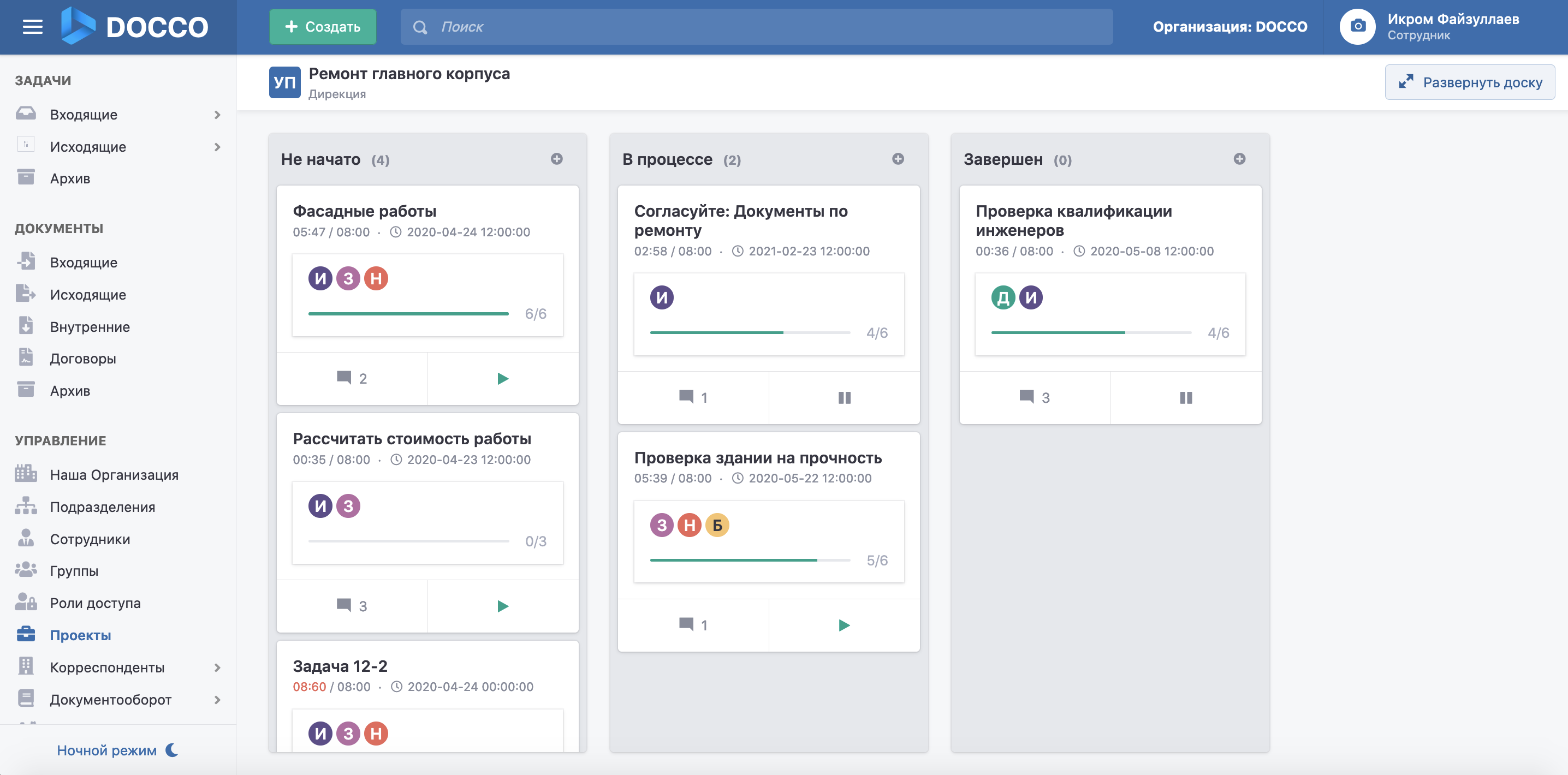The width and height of the screenshot is (1568, 775).
Task: Click the DOCCO logo
Action: click(134, 26)
